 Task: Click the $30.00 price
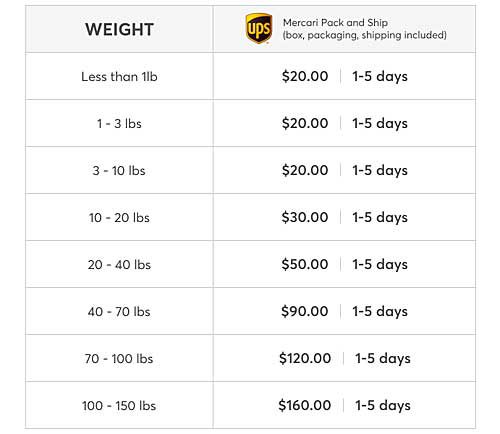tap(305, 217)
